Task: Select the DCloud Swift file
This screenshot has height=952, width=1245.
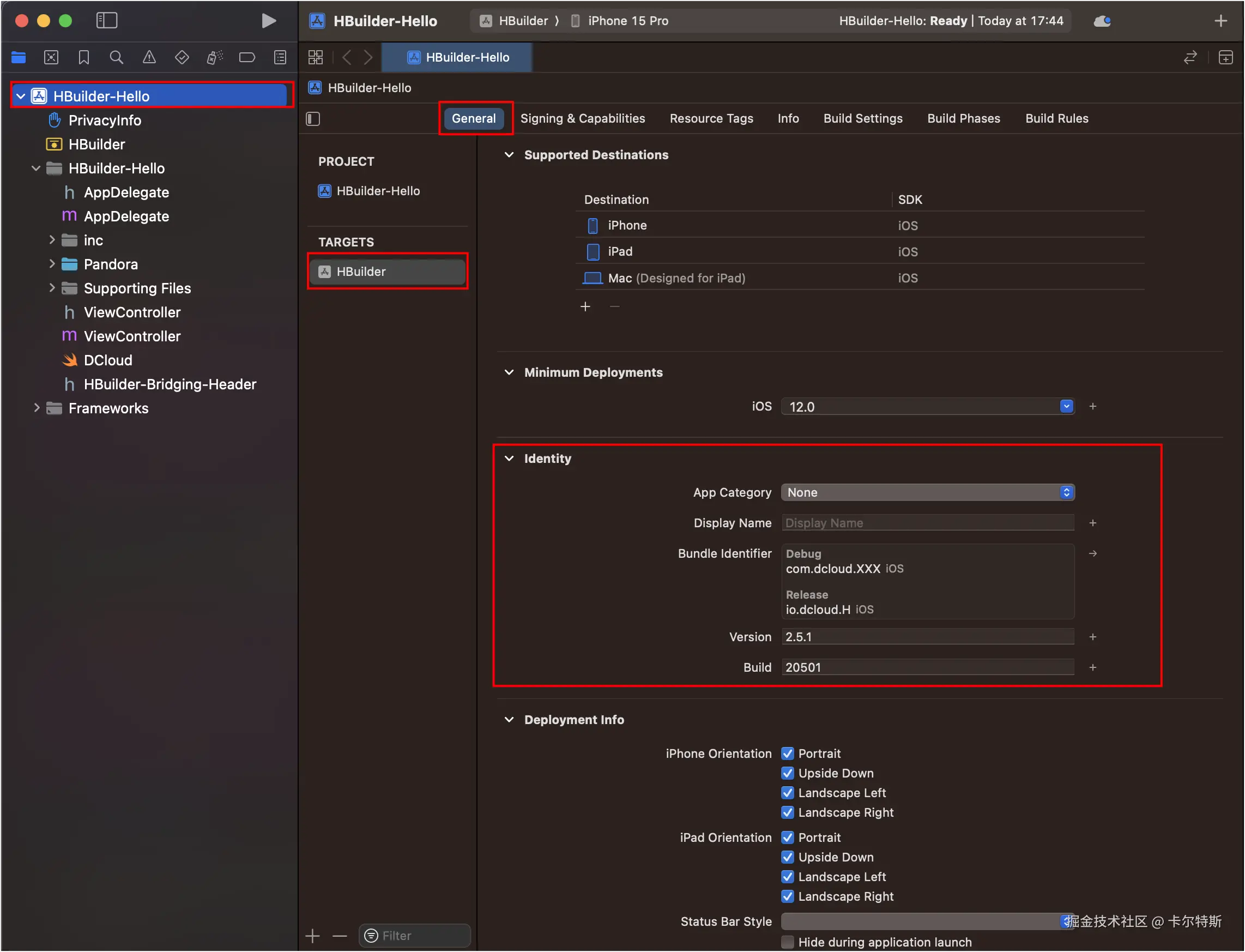Action: tap(107, 360)
